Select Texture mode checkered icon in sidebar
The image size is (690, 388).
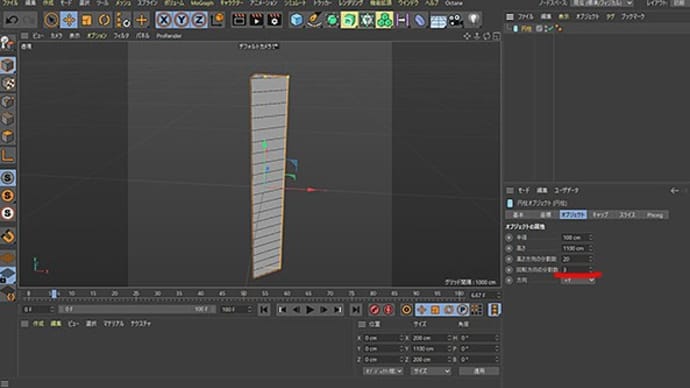(8, 84)
